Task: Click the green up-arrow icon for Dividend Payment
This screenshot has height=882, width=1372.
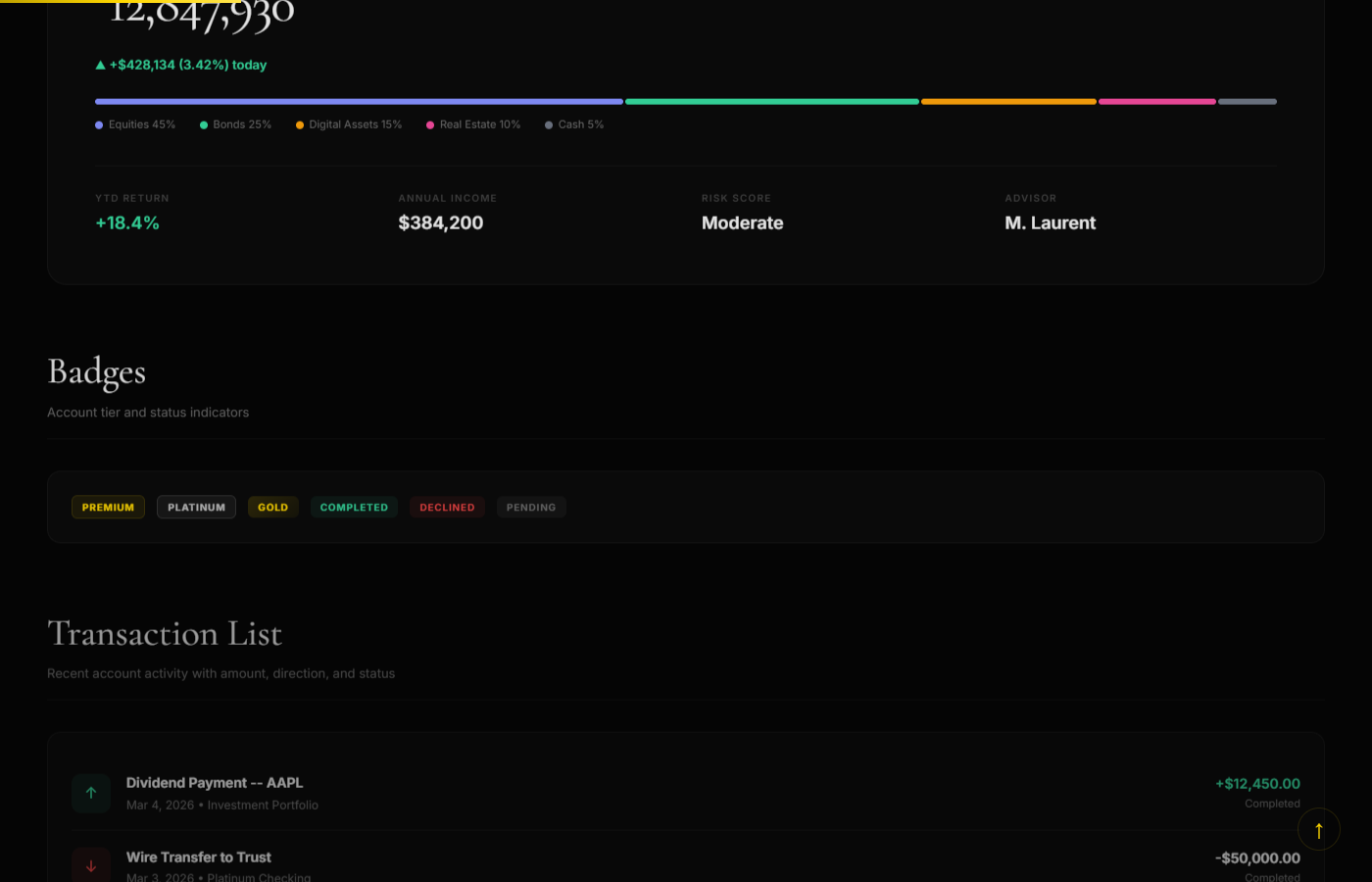Action: [x=91, y=793]
